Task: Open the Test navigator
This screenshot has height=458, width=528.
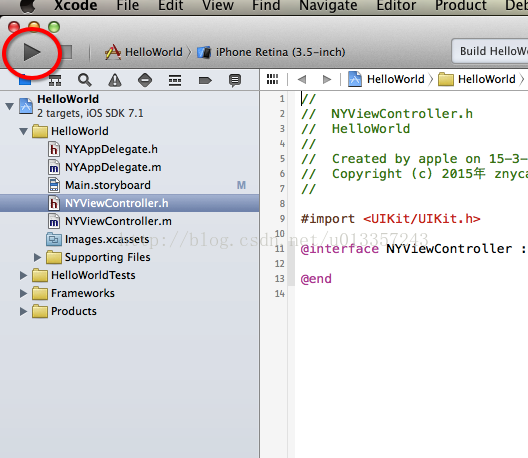Action: (x=145, y=80)
